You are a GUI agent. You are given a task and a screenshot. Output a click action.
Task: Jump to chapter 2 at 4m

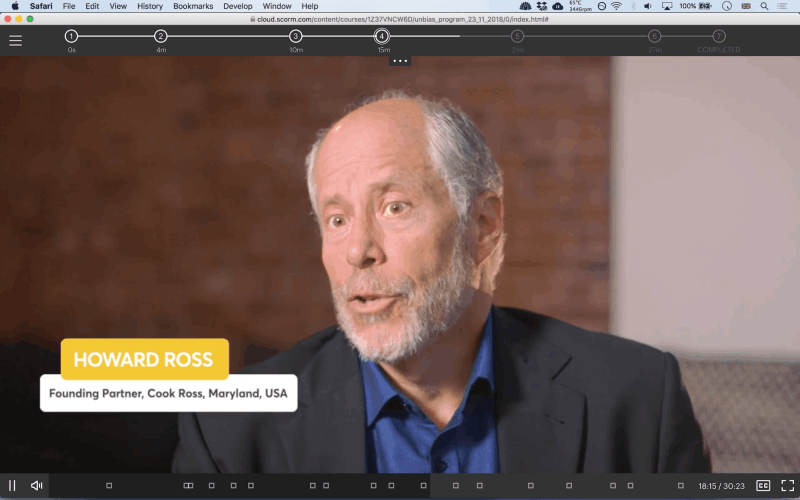click(x=161, y=36)
